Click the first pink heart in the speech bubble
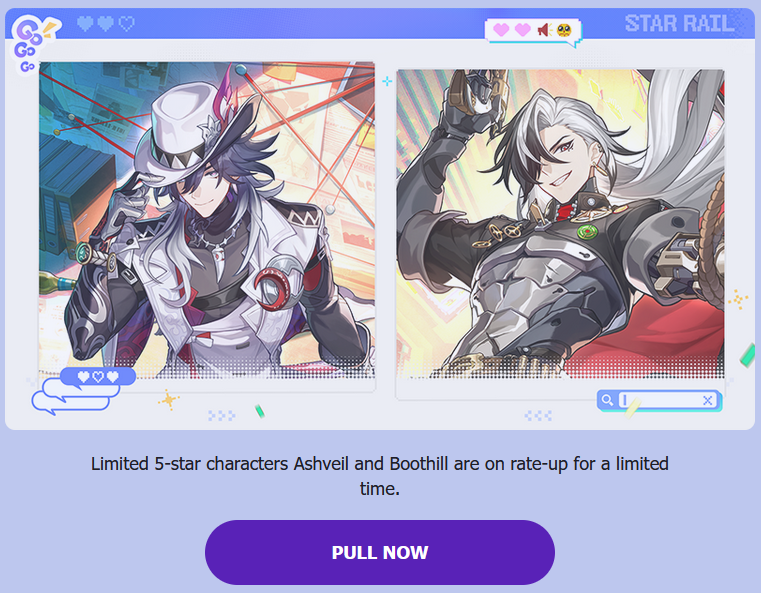761x593 pixels. (x=501, y=30)
